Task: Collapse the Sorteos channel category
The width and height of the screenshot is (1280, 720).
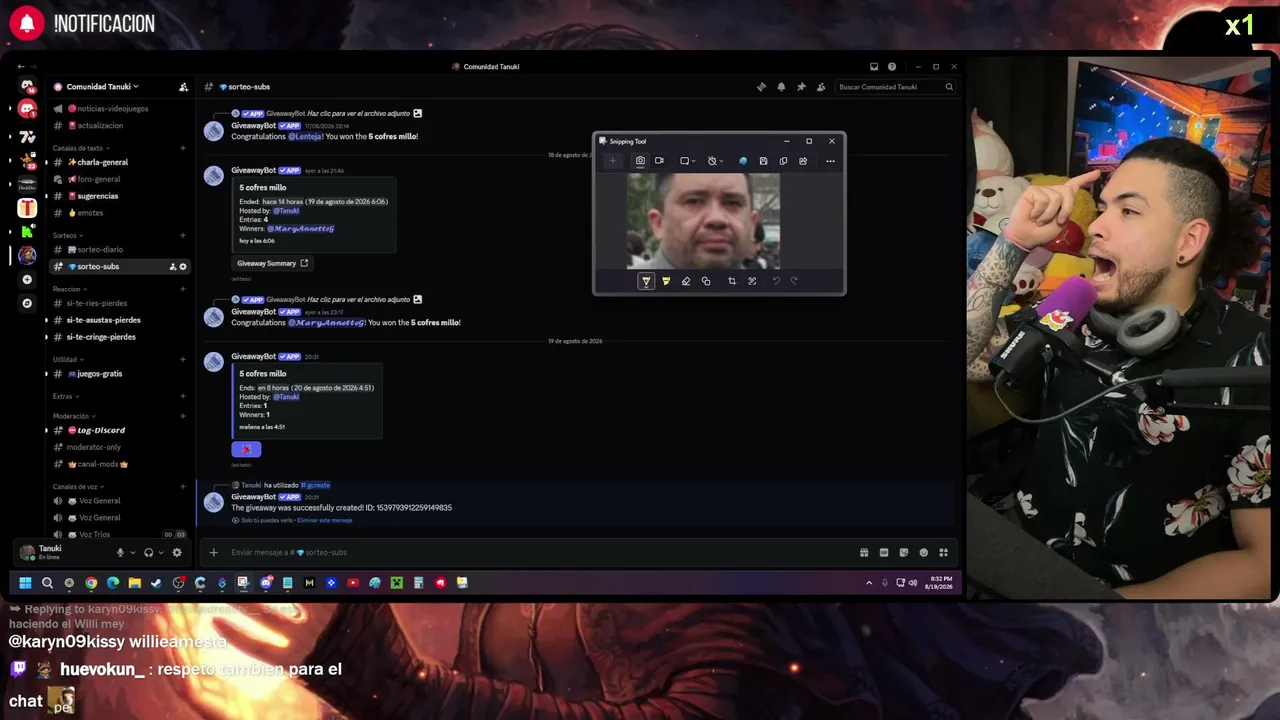Action: point(68,235)
